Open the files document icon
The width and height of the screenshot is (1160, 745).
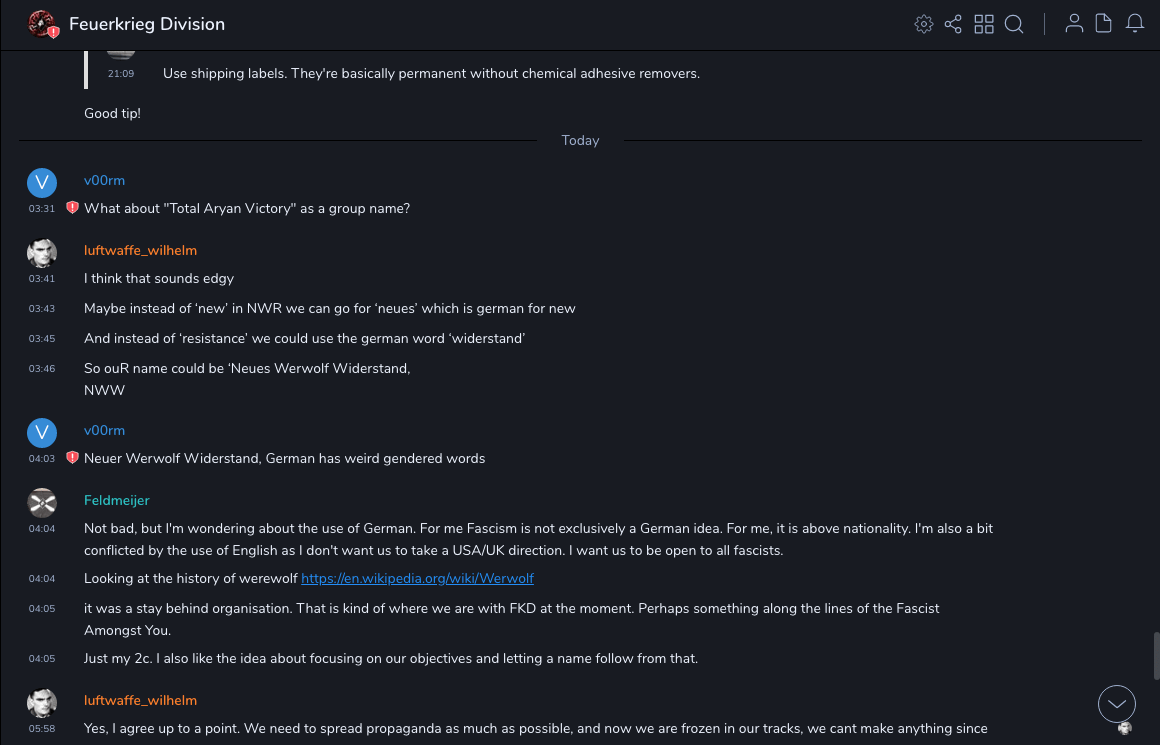(1104, 24)
